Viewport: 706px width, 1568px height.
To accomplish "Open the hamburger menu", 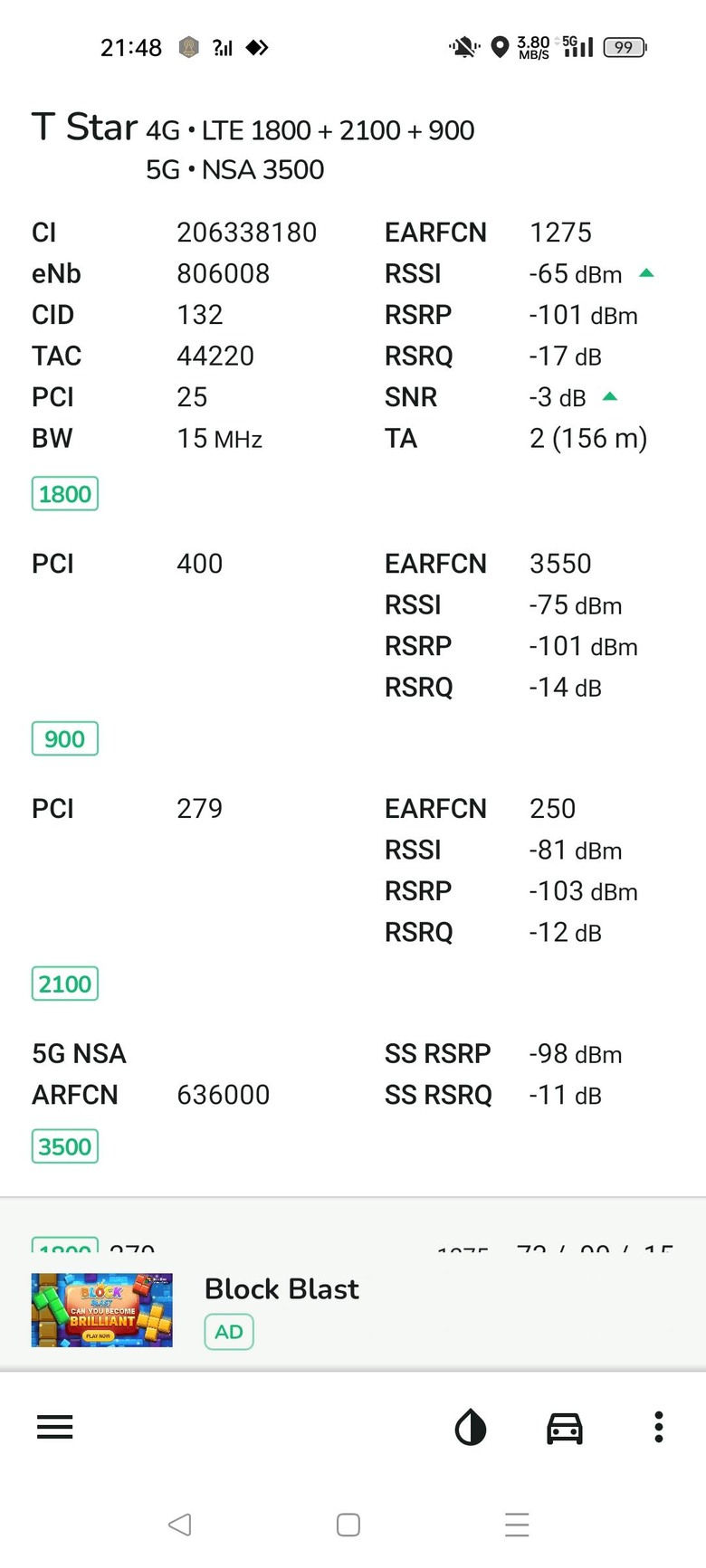I will click(x=54, y=1427).
